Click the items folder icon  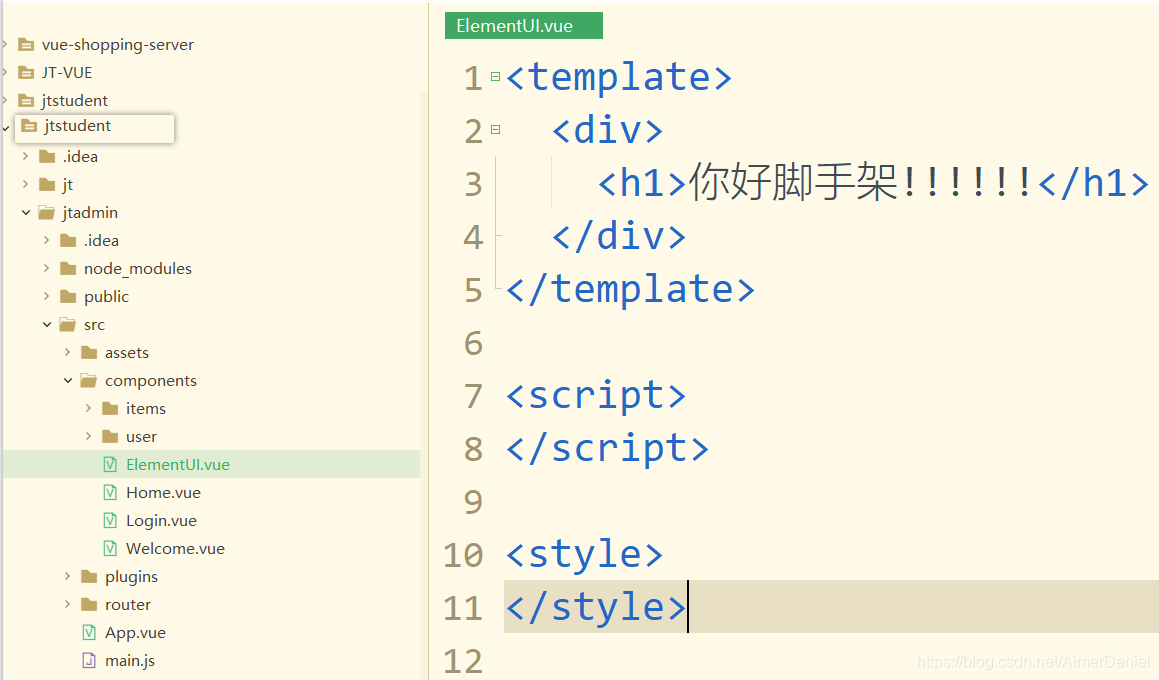point(110,409)
